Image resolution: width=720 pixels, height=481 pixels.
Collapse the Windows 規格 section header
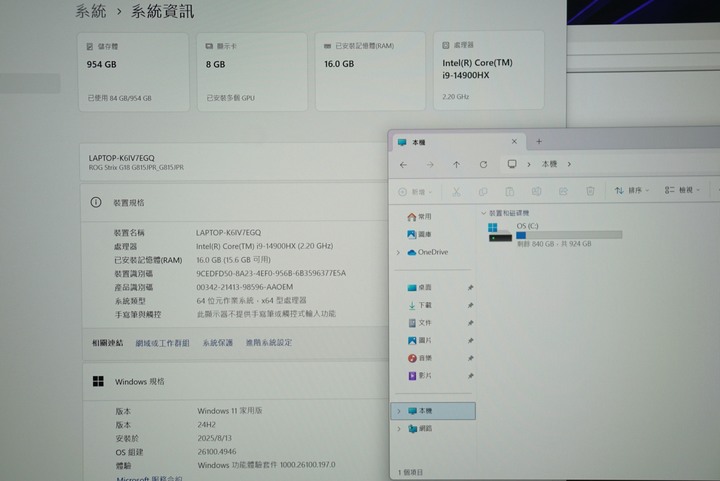coord(236,381)
